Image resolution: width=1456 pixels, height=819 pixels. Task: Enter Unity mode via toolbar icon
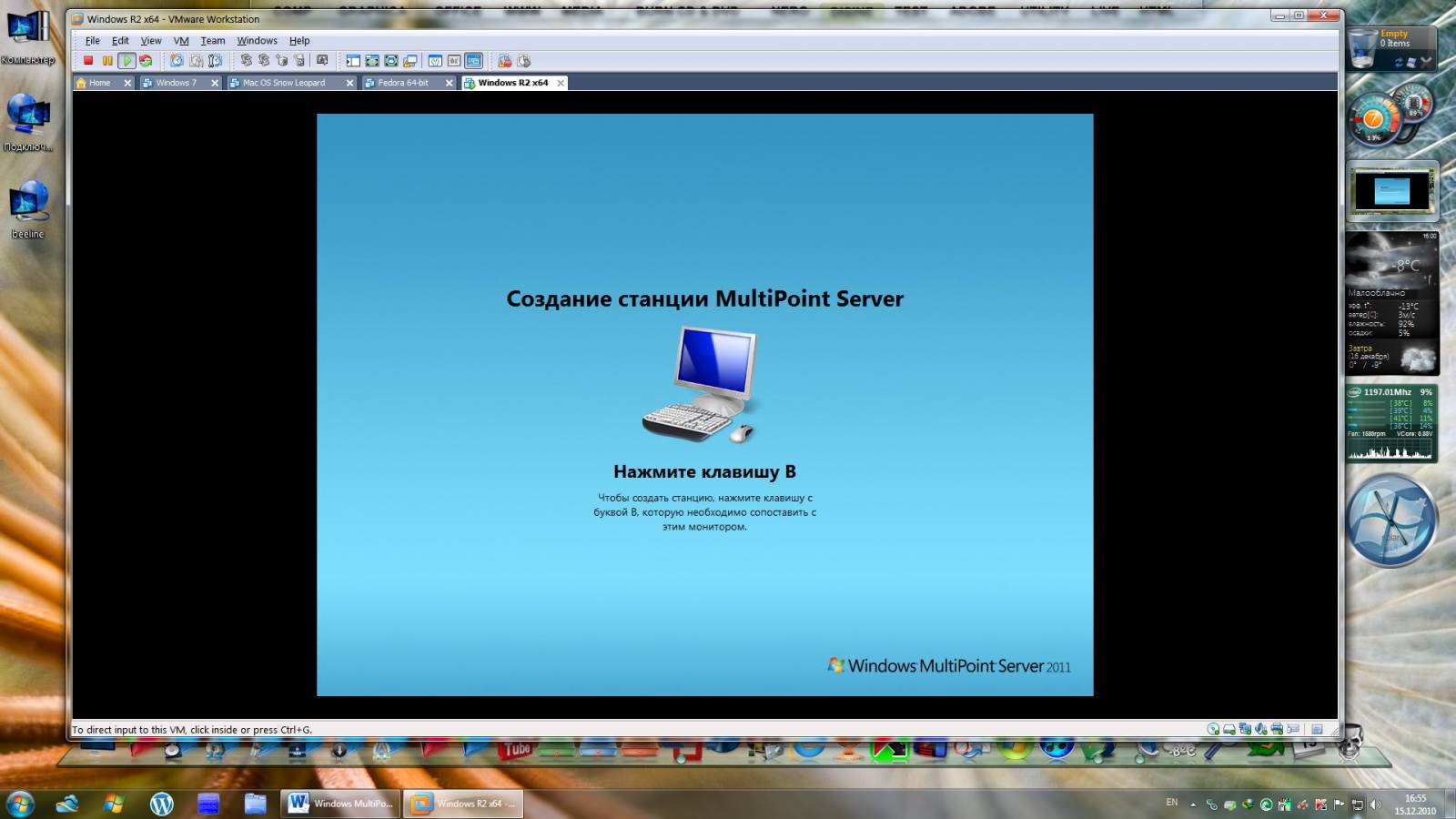click(x=410, y=61)
